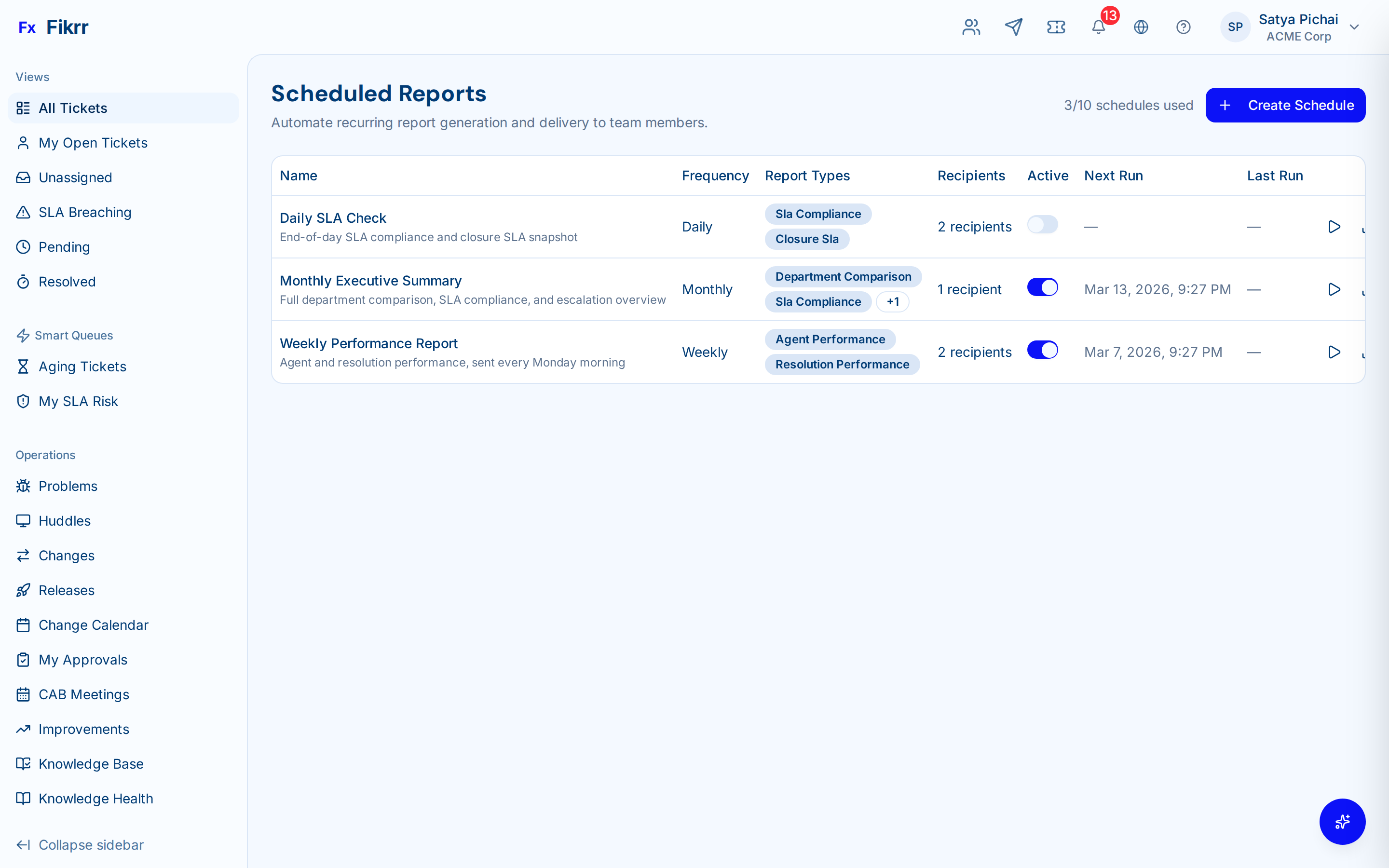Open the help question mark icon
Image resolution: width=1389 pixels, height=868 pixels.
tap(1184, 27)
